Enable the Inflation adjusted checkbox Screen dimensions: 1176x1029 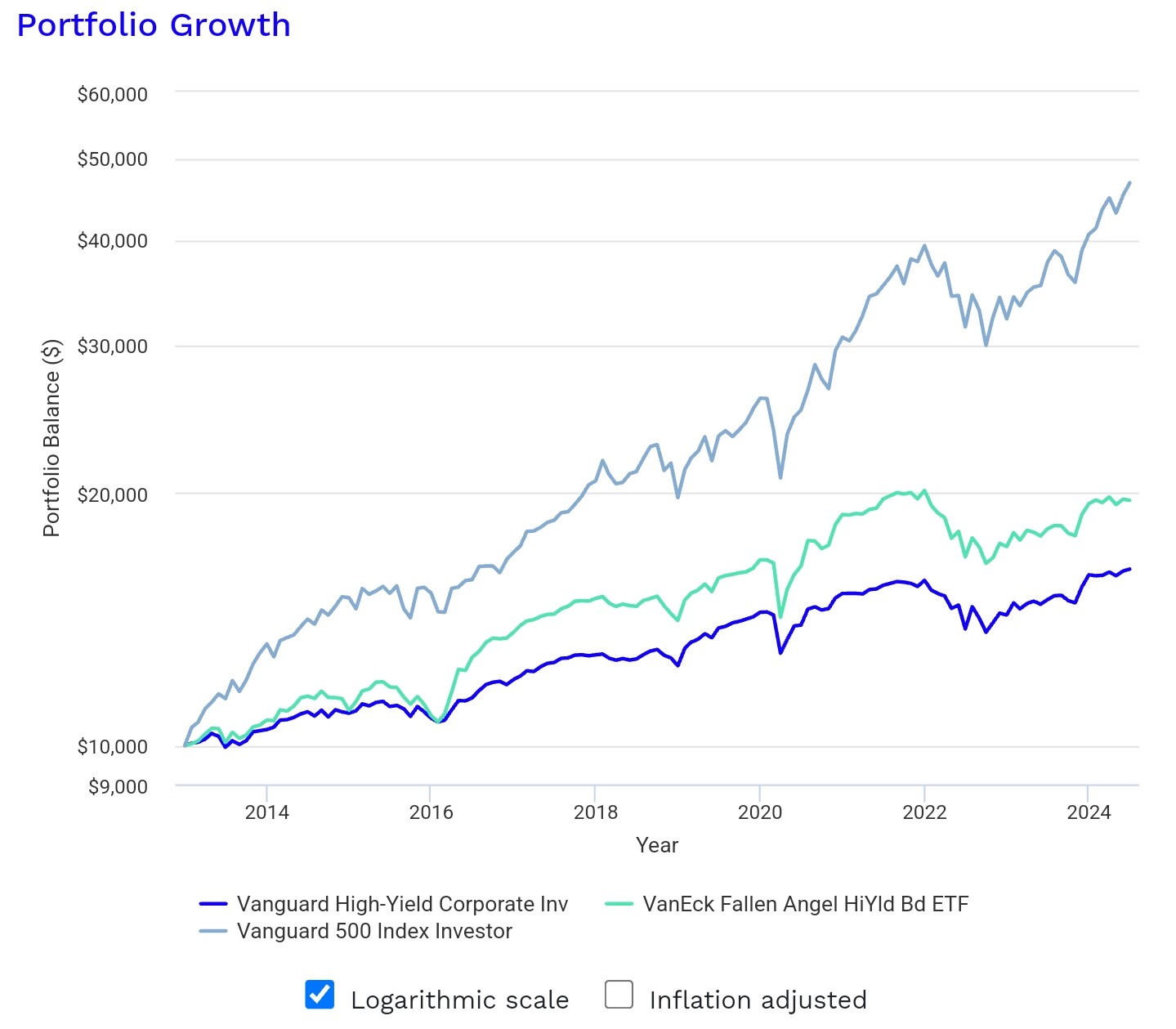tap(619, 995)
